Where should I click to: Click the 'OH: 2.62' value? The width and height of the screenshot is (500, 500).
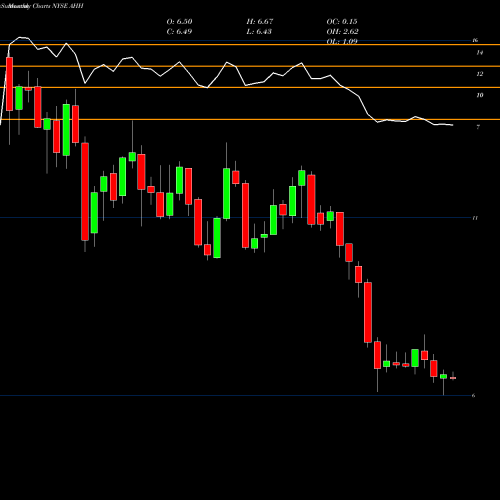[x=342, y=32]
